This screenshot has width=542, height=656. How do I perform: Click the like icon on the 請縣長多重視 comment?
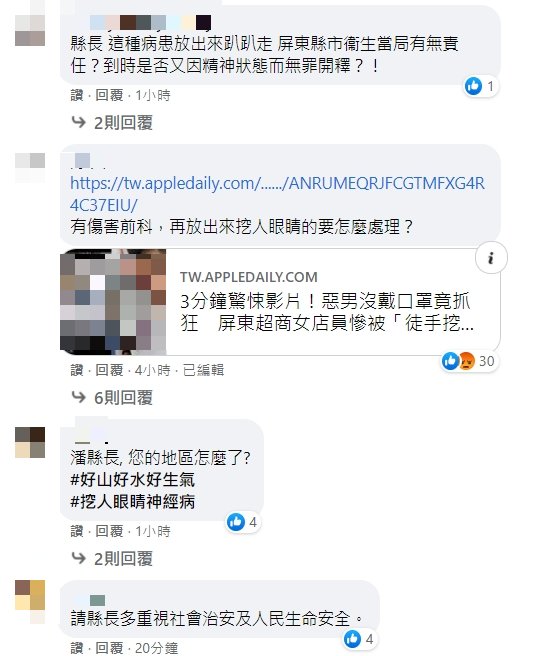[x=352, y=639]
